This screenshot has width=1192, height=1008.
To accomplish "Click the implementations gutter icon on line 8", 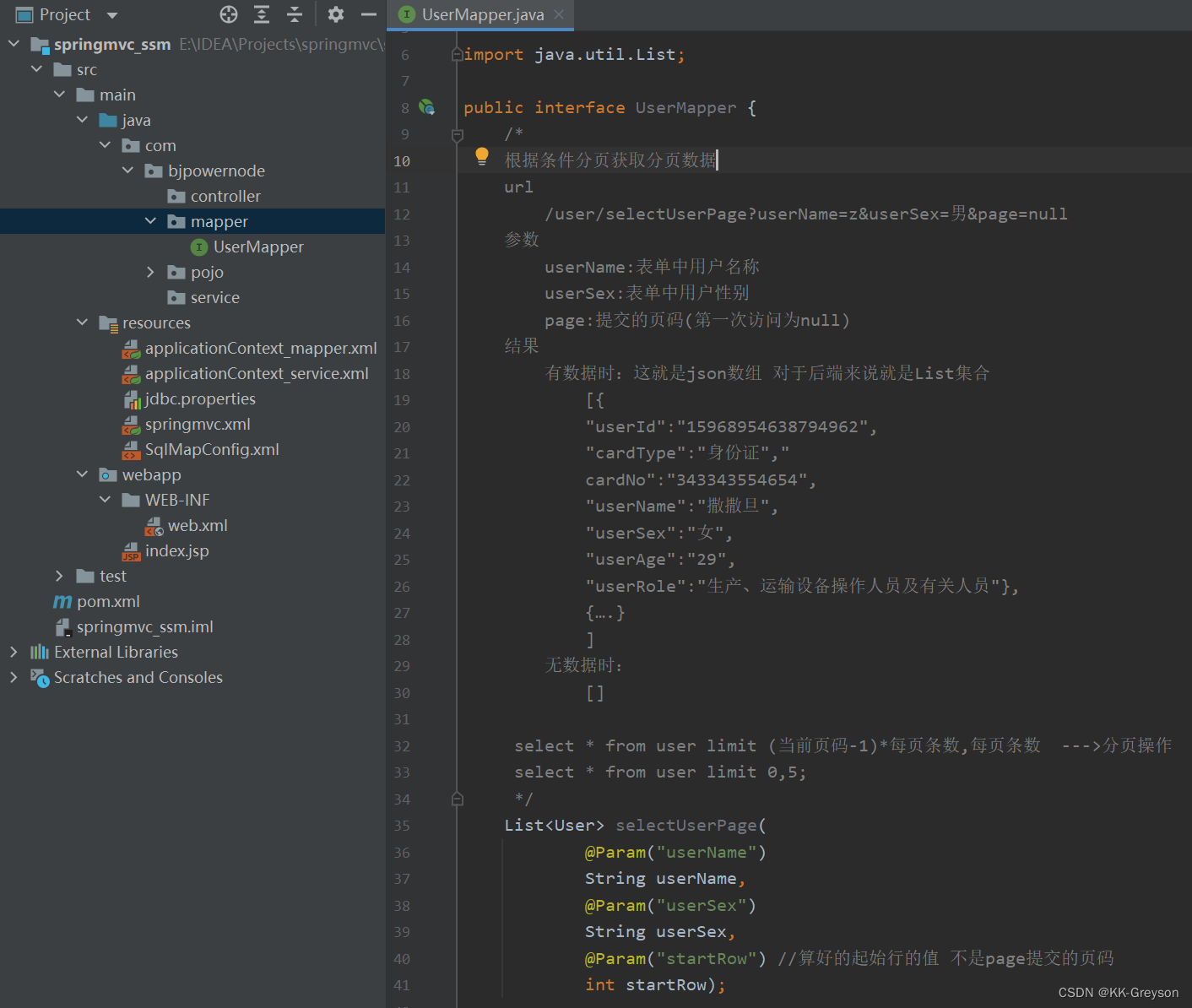I will (427, 107).
